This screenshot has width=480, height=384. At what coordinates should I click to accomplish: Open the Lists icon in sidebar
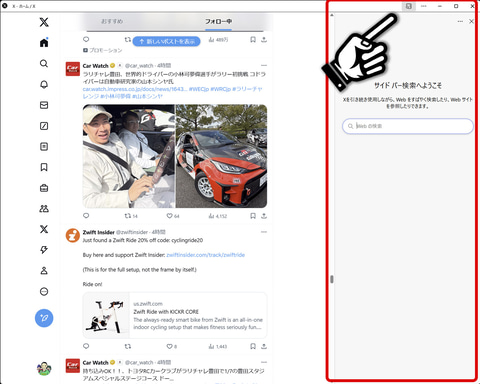(44, 146)
